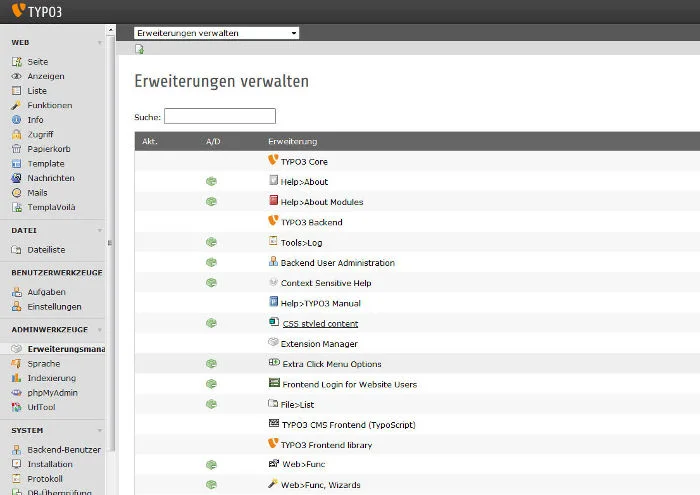Click the Extension Manager row name

tap(319, 344)
